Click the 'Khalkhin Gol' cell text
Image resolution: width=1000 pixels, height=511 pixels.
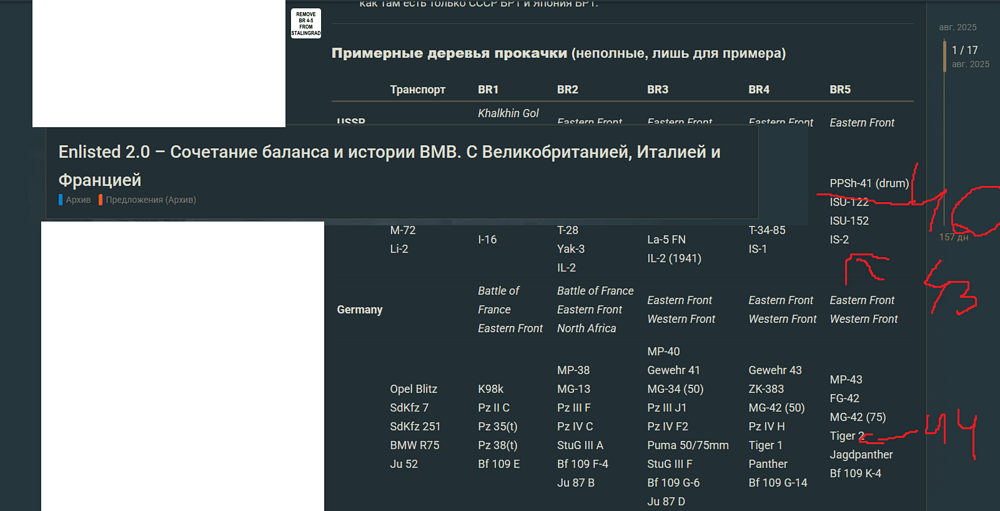(x=508, y=114)
